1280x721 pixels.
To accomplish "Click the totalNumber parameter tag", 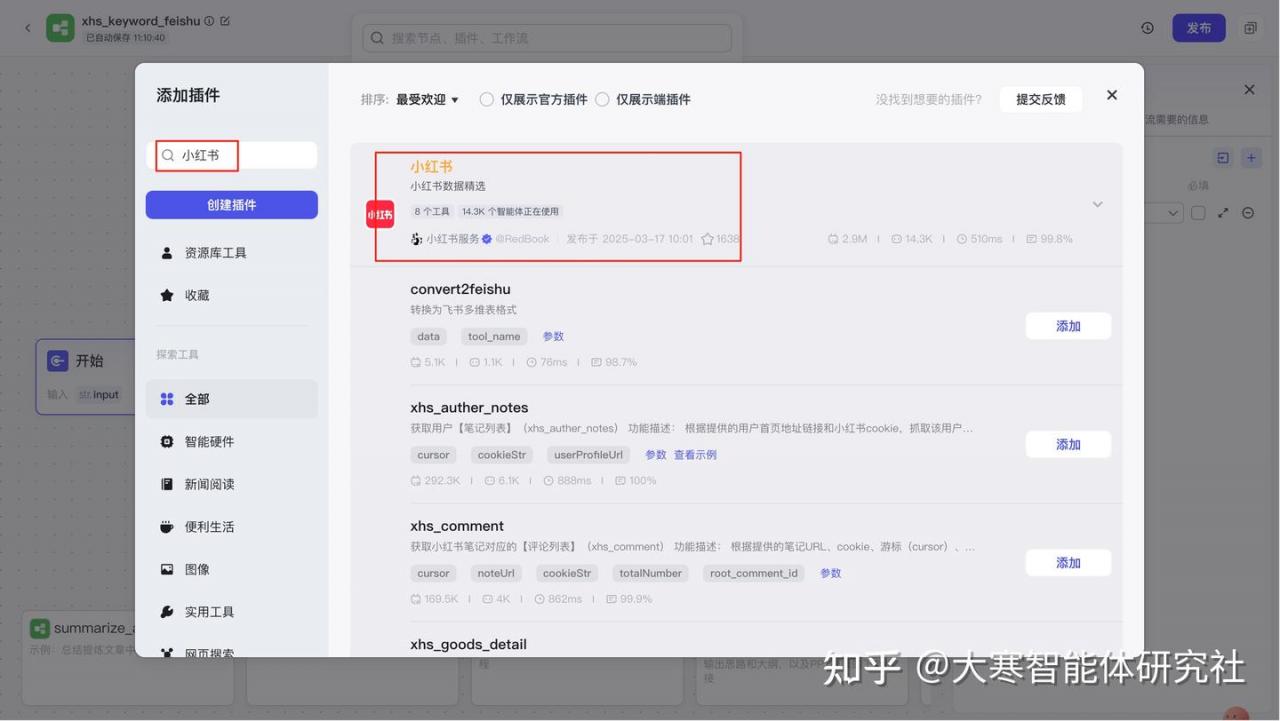I will (651, 573).
